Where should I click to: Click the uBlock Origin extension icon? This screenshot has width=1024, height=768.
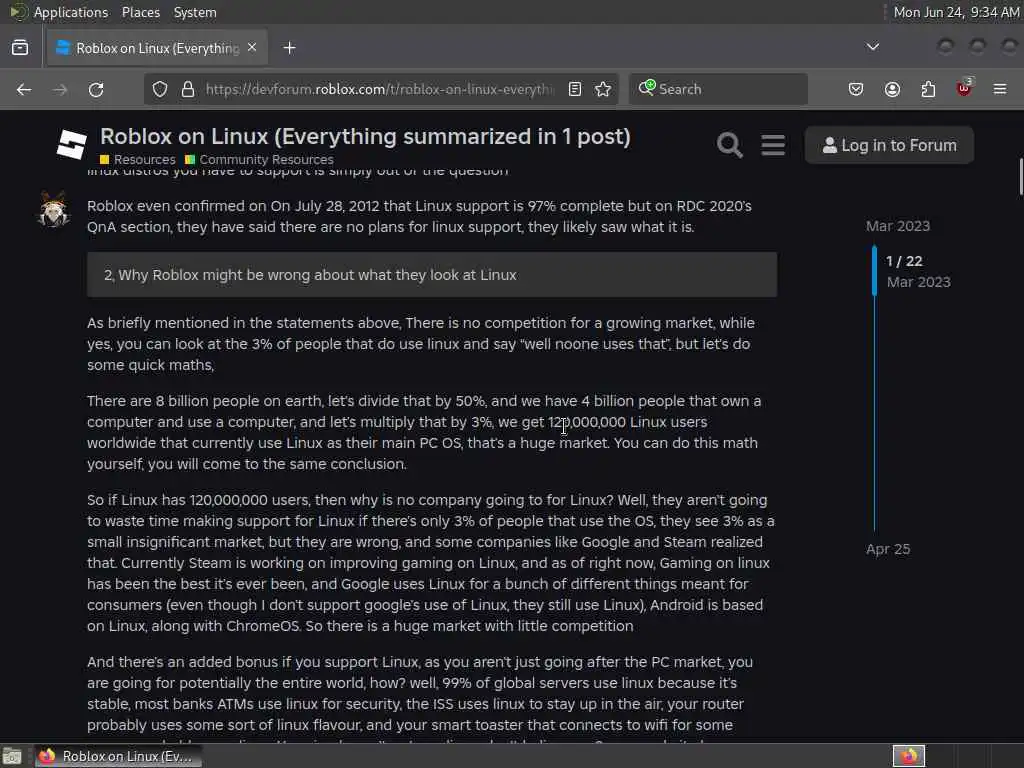[x=964, y=88]
